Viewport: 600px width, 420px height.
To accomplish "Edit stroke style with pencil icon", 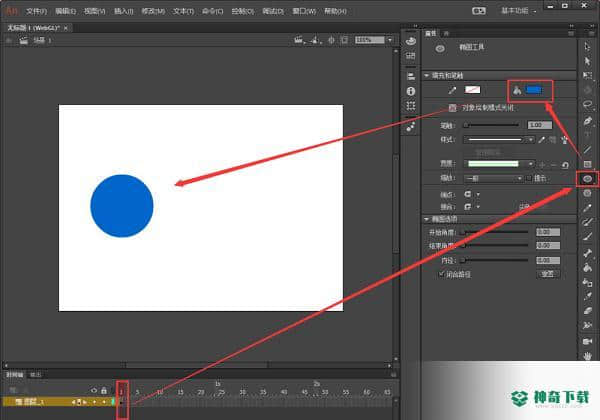I will [x=541, y=140].
